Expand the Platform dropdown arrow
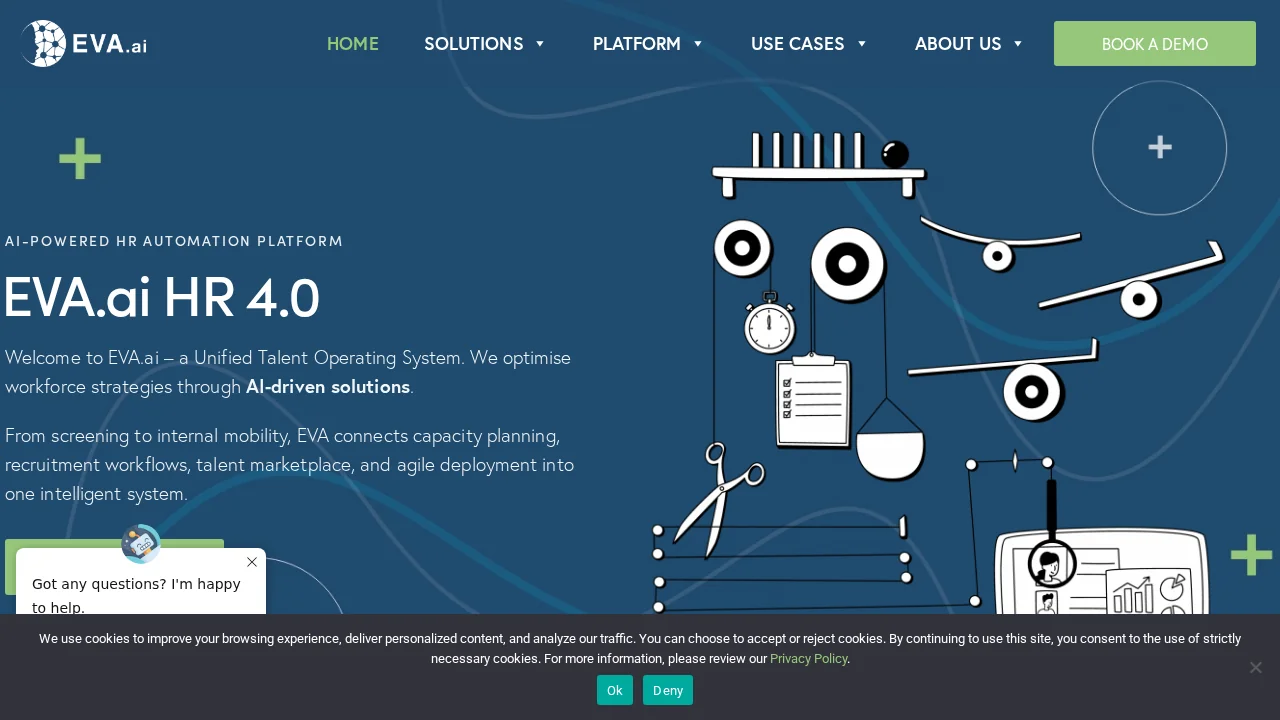1280x720 pixels. (x=698, y=44)
